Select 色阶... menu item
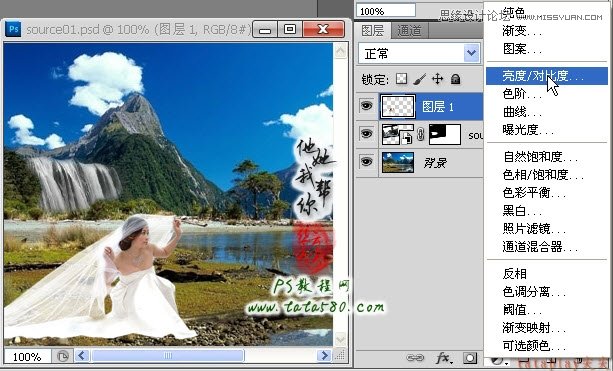 pos(546,94)
